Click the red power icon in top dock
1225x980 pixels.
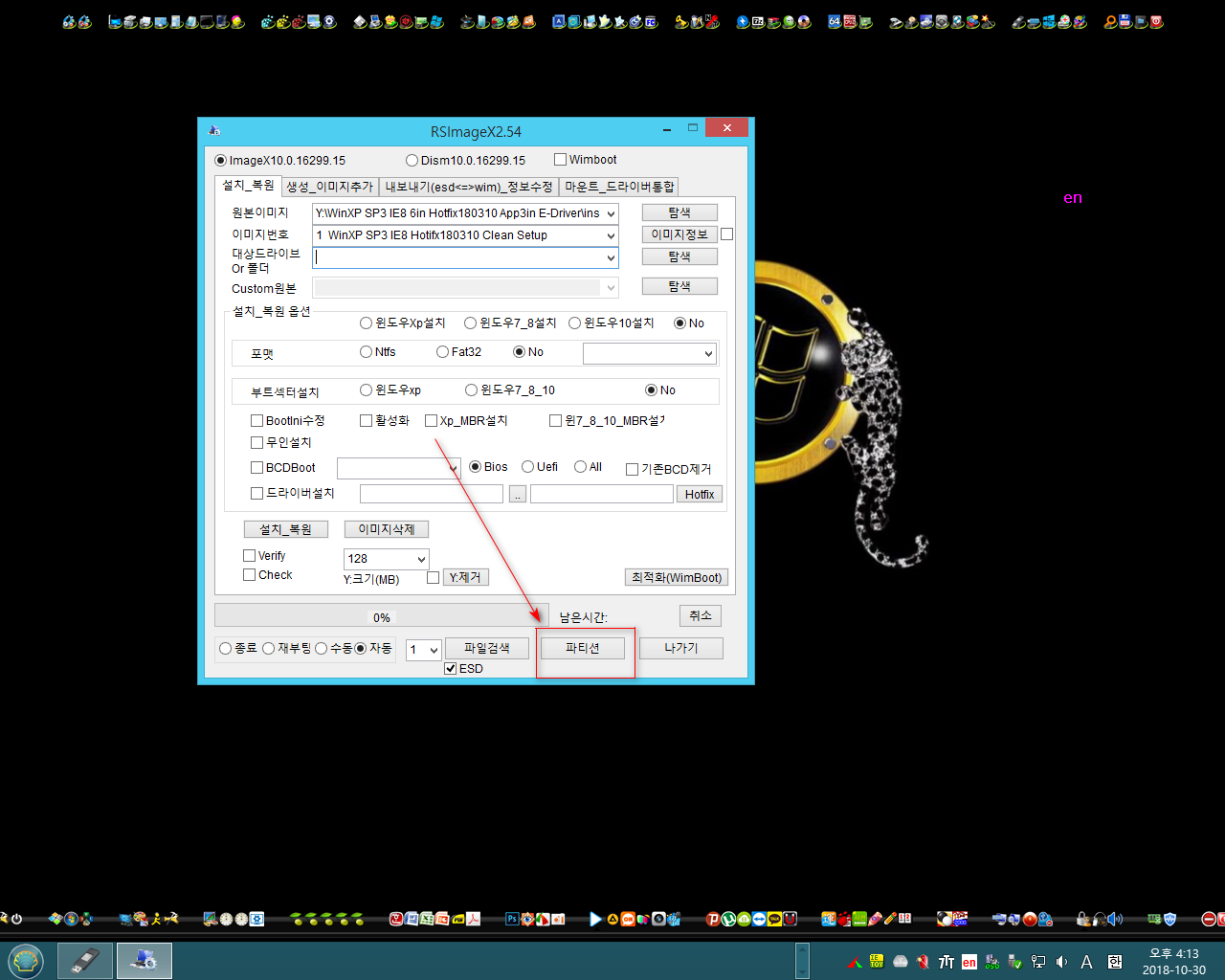(1156, 21)
